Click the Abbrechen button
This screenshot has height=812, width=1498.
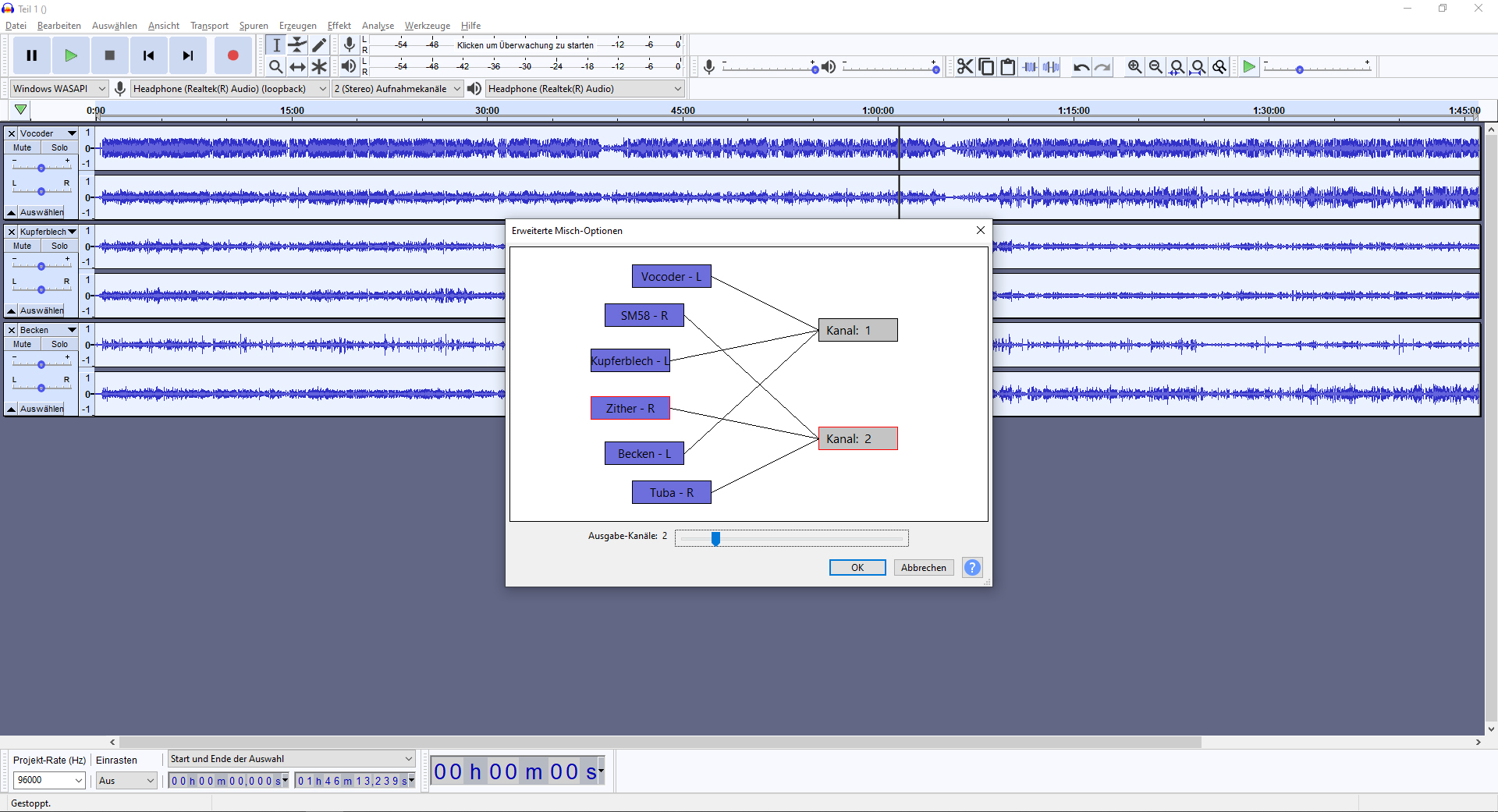point(923,568)
